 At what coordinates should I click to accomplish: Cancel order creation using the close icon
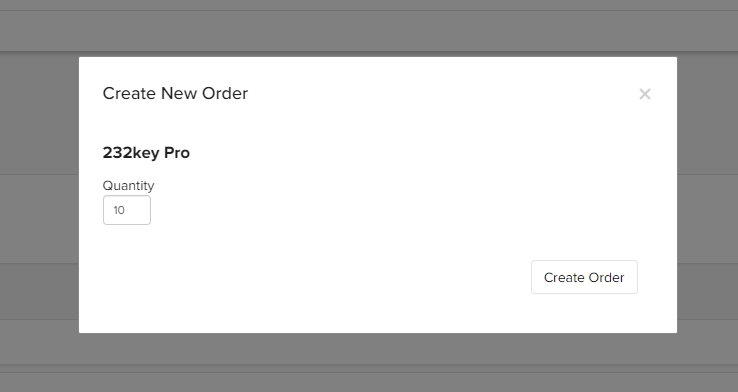click(x=645, y=94)
